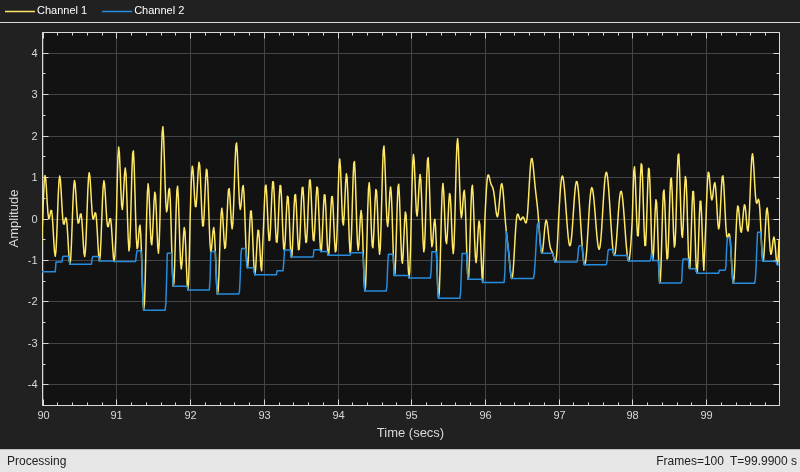Click the x-axis tick label 90
Screen dimensions: 800x472
43,415
